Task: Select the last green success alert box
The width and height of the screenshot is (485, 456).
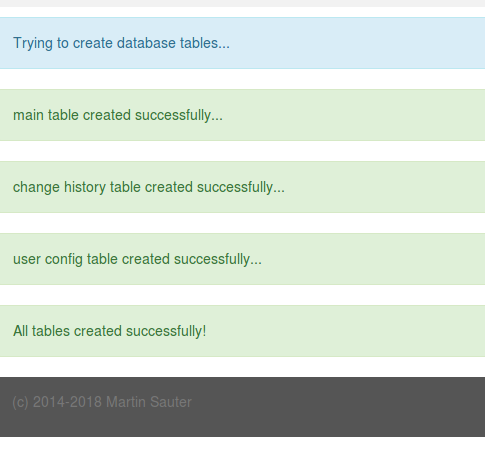Action: 242,331
